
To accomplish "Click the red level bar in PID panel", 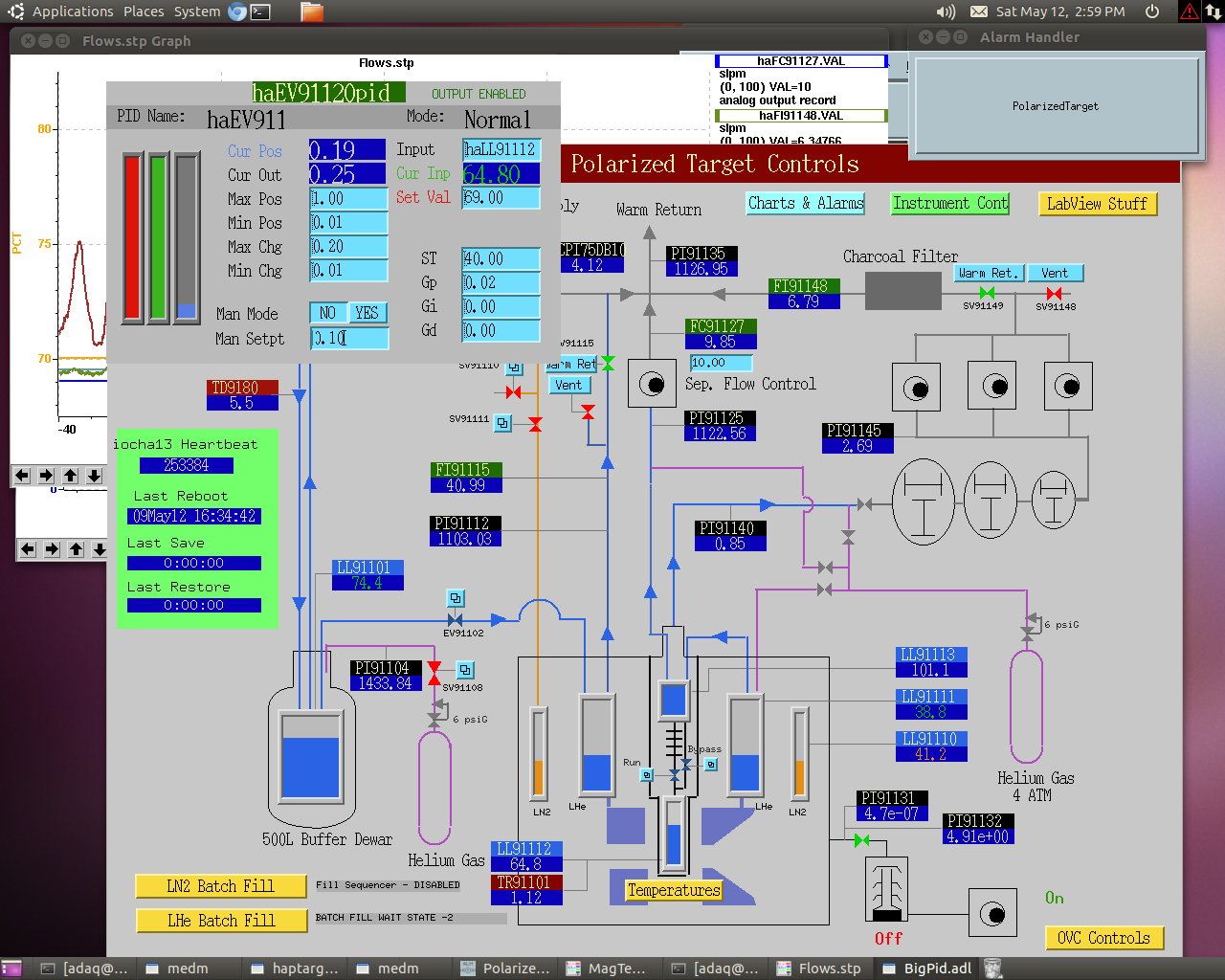I will (133, 237).
